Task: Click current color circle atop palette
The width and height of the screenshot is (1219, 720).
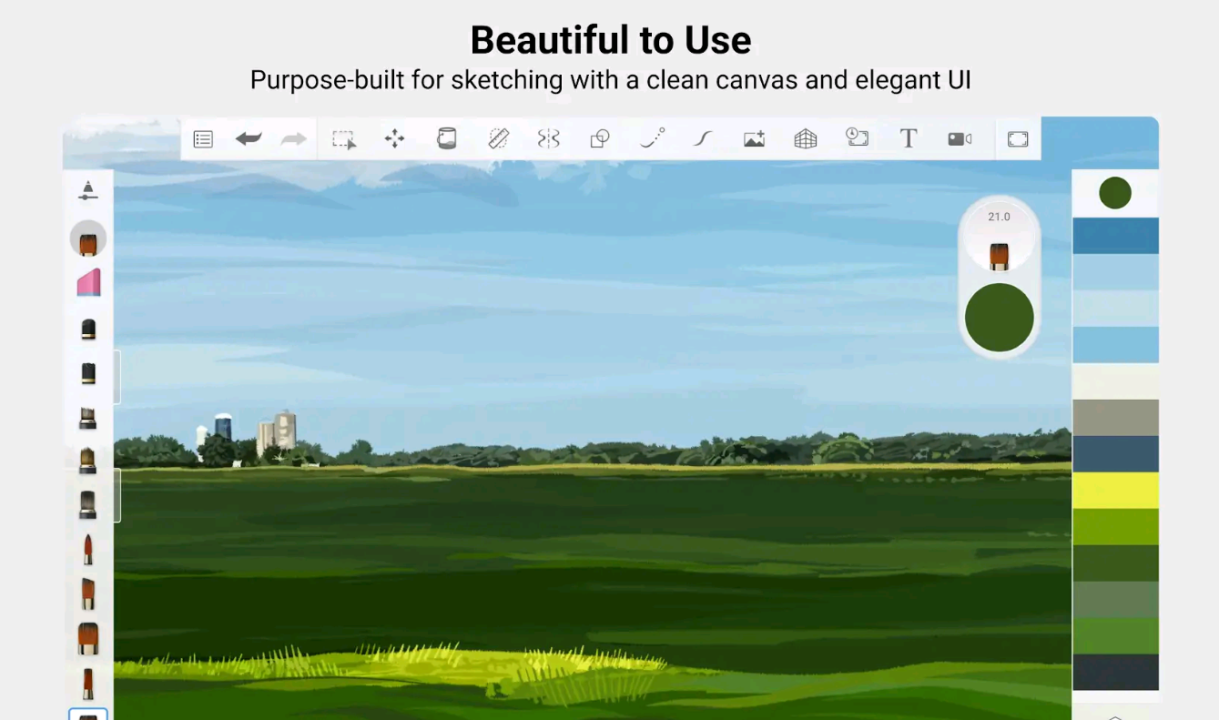Action: 1115,193
